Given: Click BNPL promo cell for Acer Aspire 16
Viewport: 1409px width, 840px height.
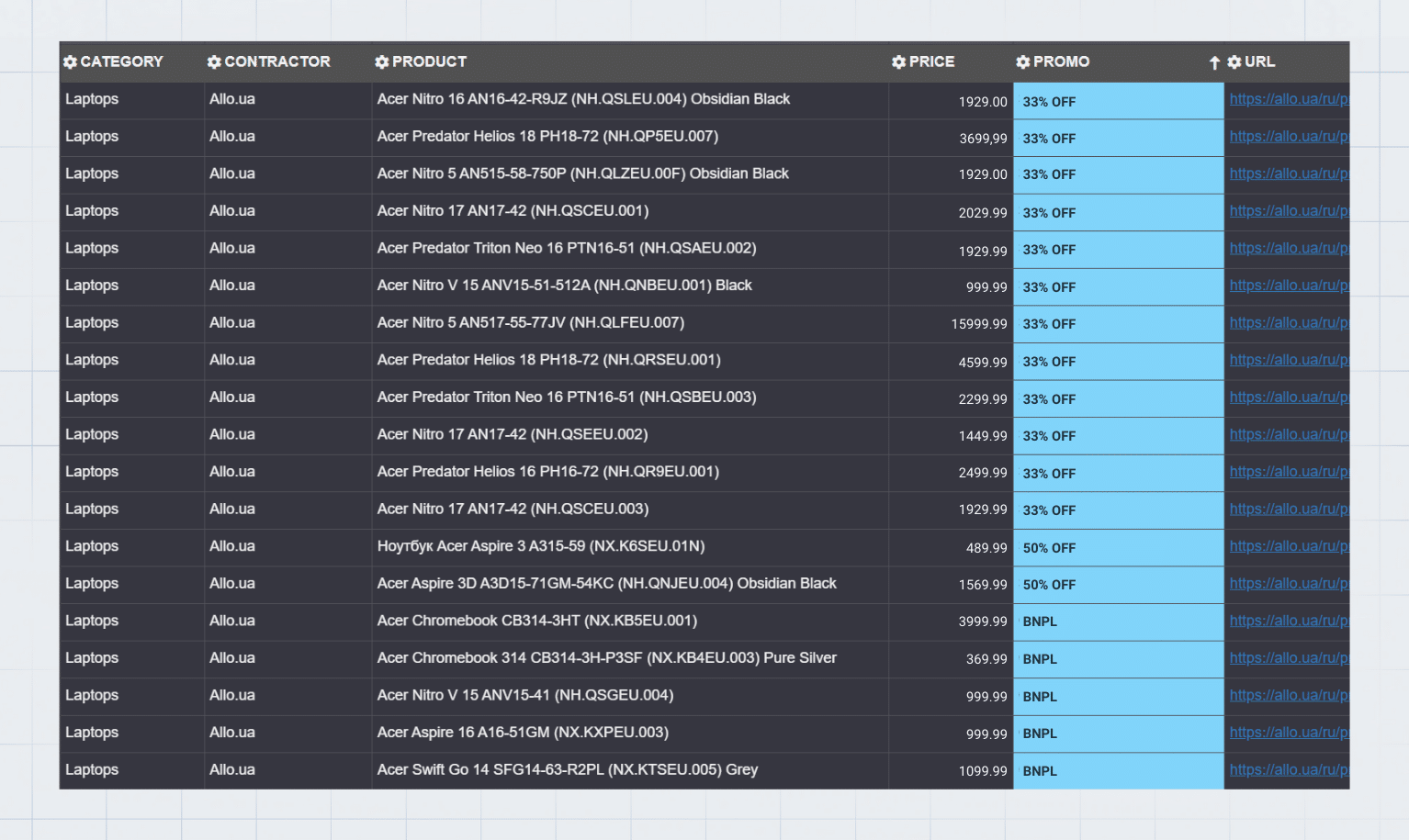Looking at the screenshot, I should pos(1117,734).
